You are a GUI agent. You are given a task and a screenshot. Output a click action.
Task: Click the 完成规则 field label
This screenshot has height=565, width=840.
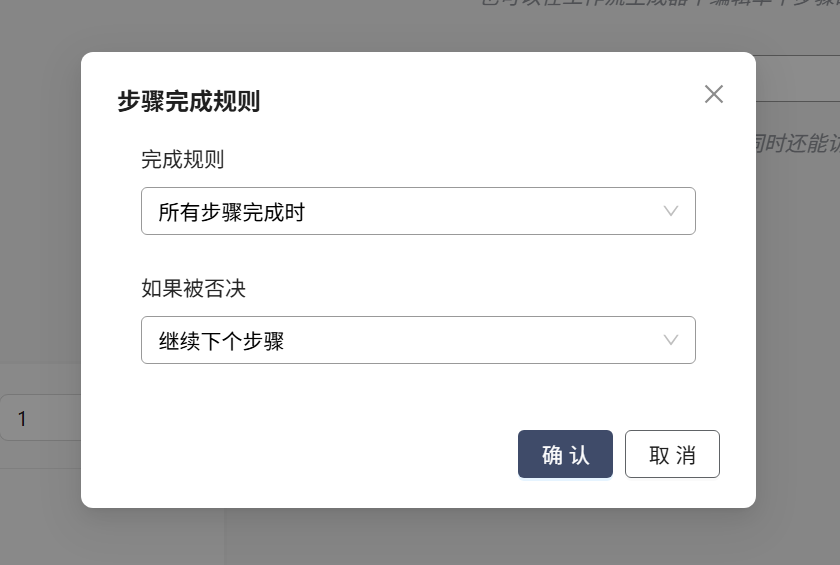click(x=183, y=160)
